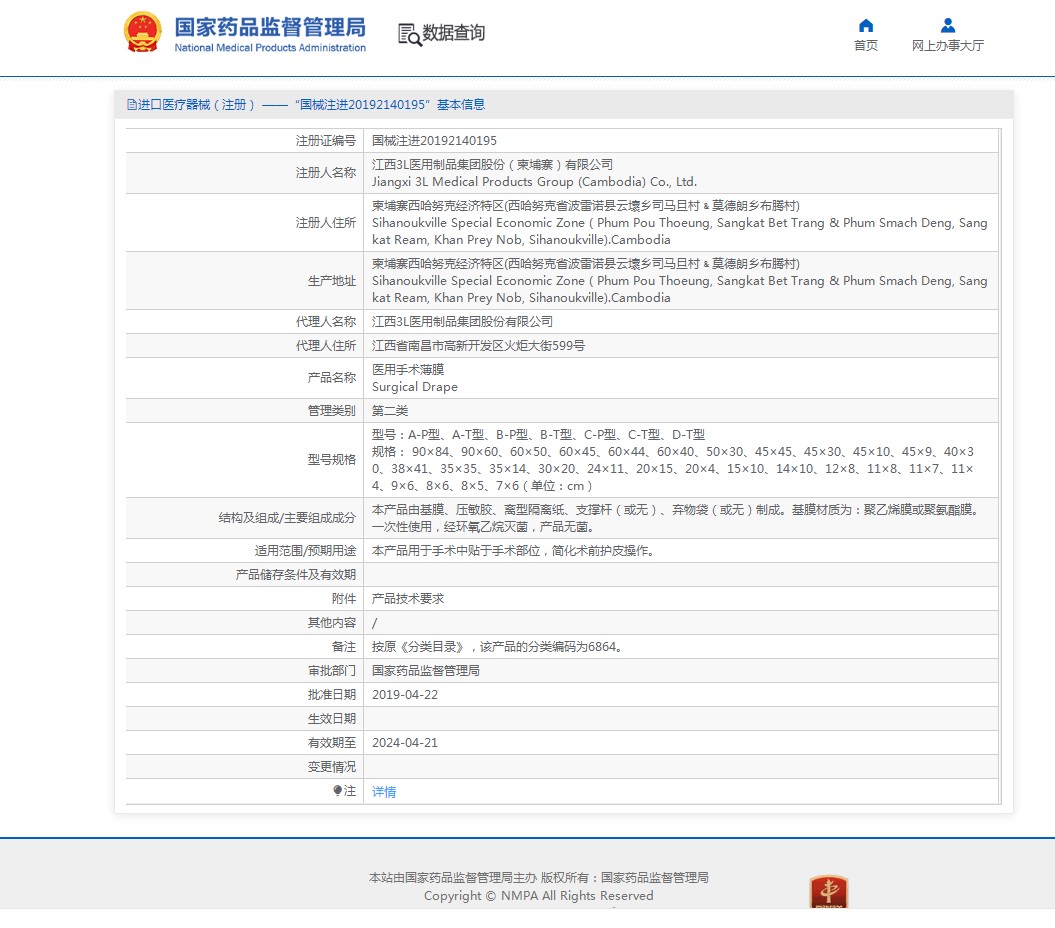This screenshot has width=1055, height=928.
Task: Click expiry date 2024-04-21
Action: 405,743
